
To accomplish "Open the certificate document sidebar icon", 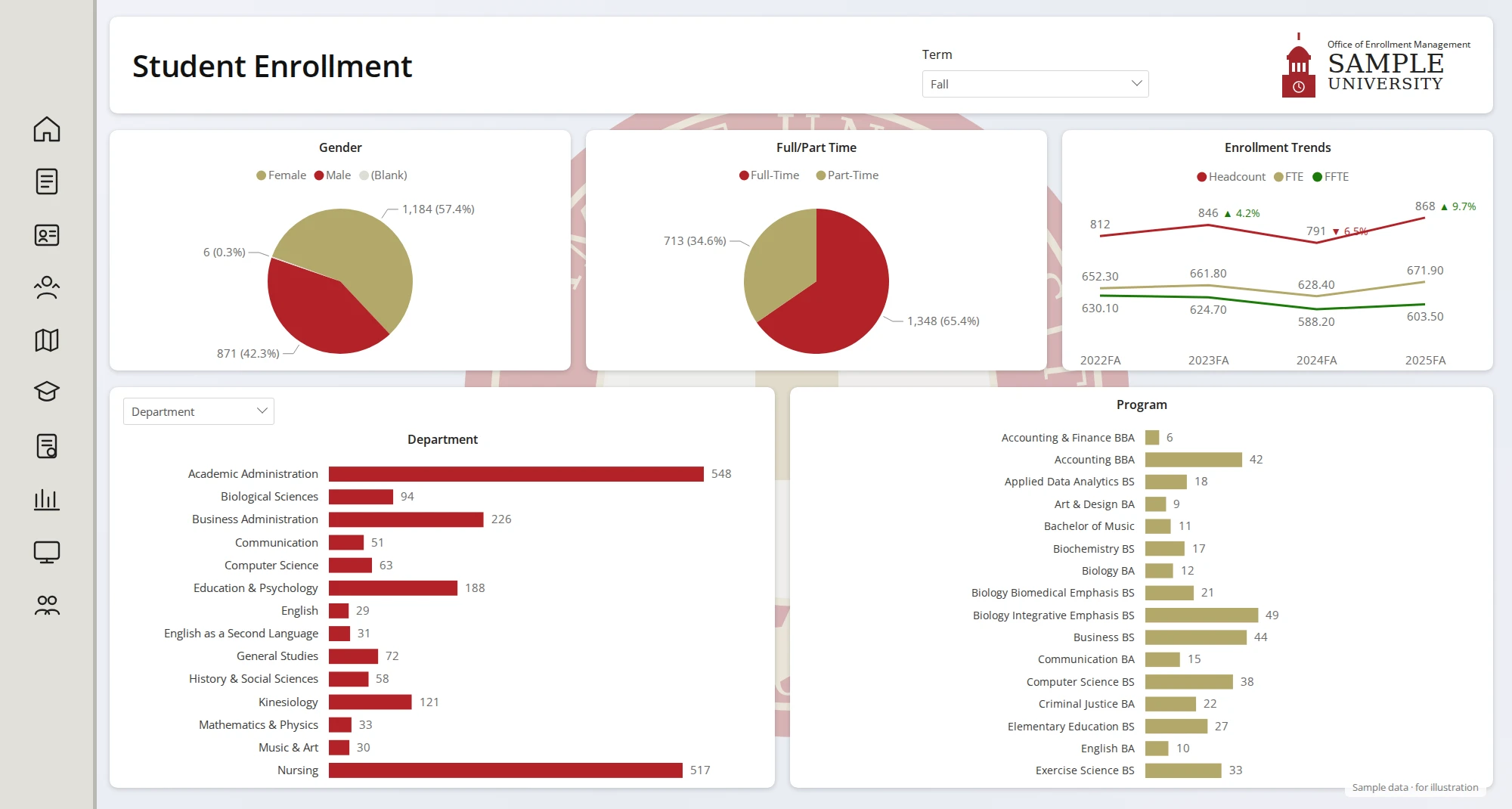I will click(47, 446).
